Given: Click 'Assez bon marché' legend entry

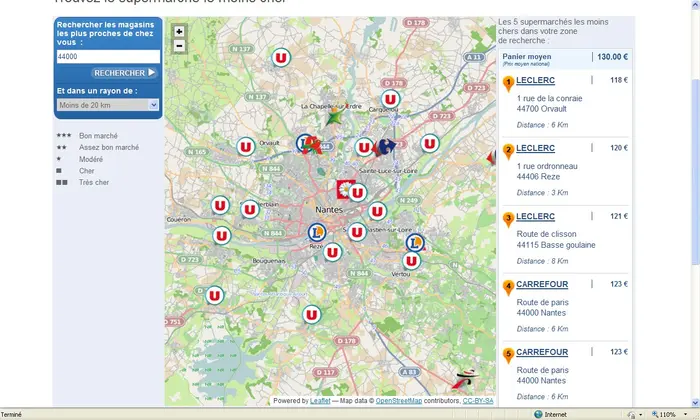Looking at the screenshot, I should [109, 147].
